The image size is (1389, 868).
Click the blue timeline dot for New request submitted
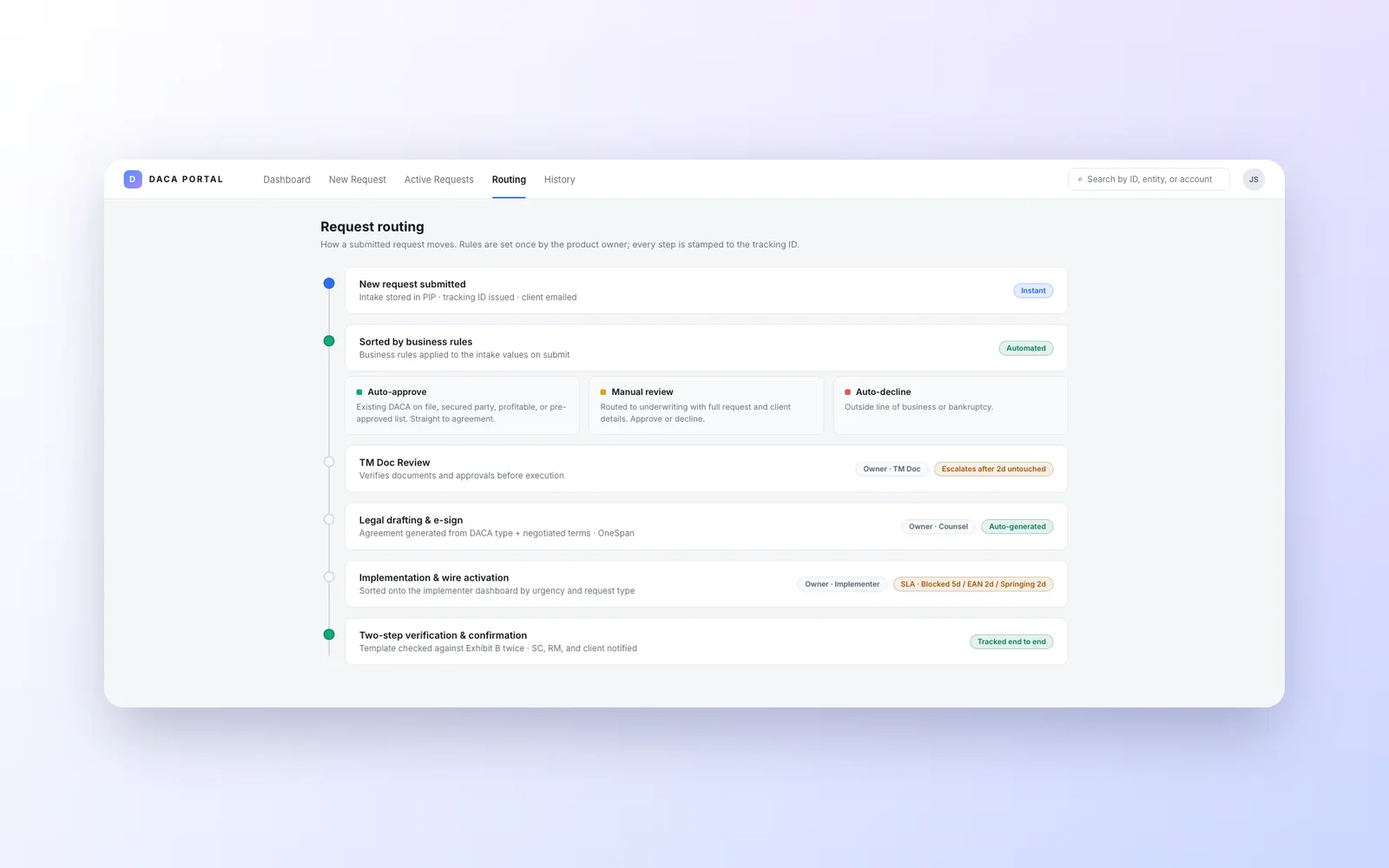click(x=329, y=283)
